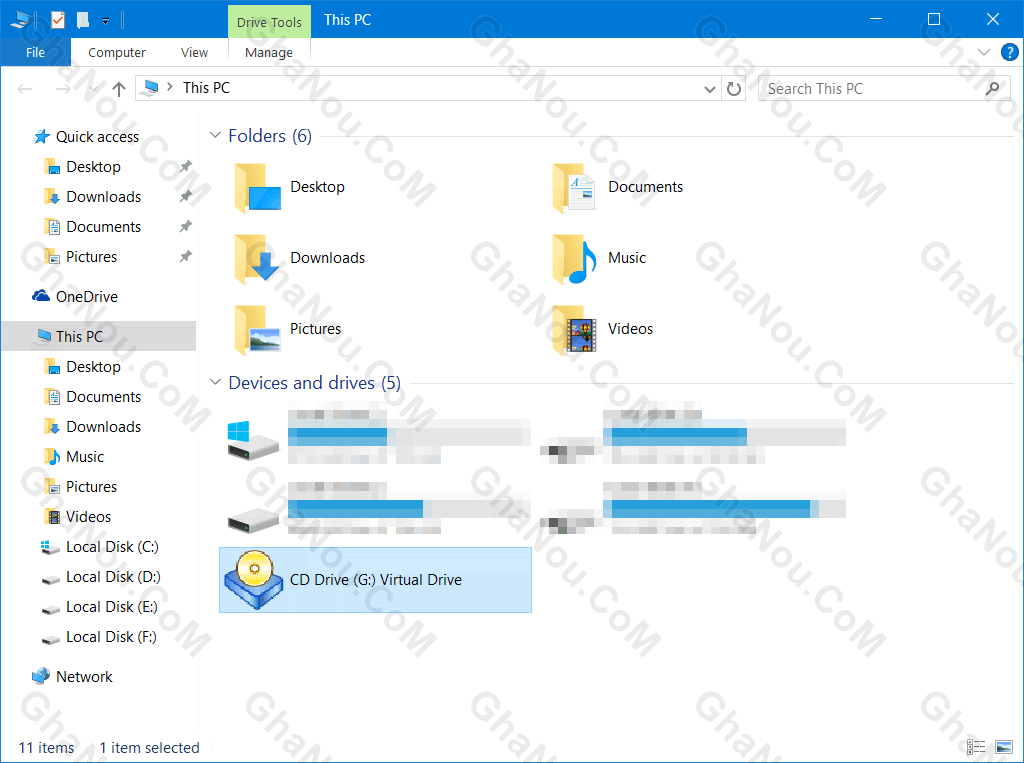Select the Music folder icon in Folders
Screen dimensions: 1024x763
pyautogui.click(x=573, y=259)
